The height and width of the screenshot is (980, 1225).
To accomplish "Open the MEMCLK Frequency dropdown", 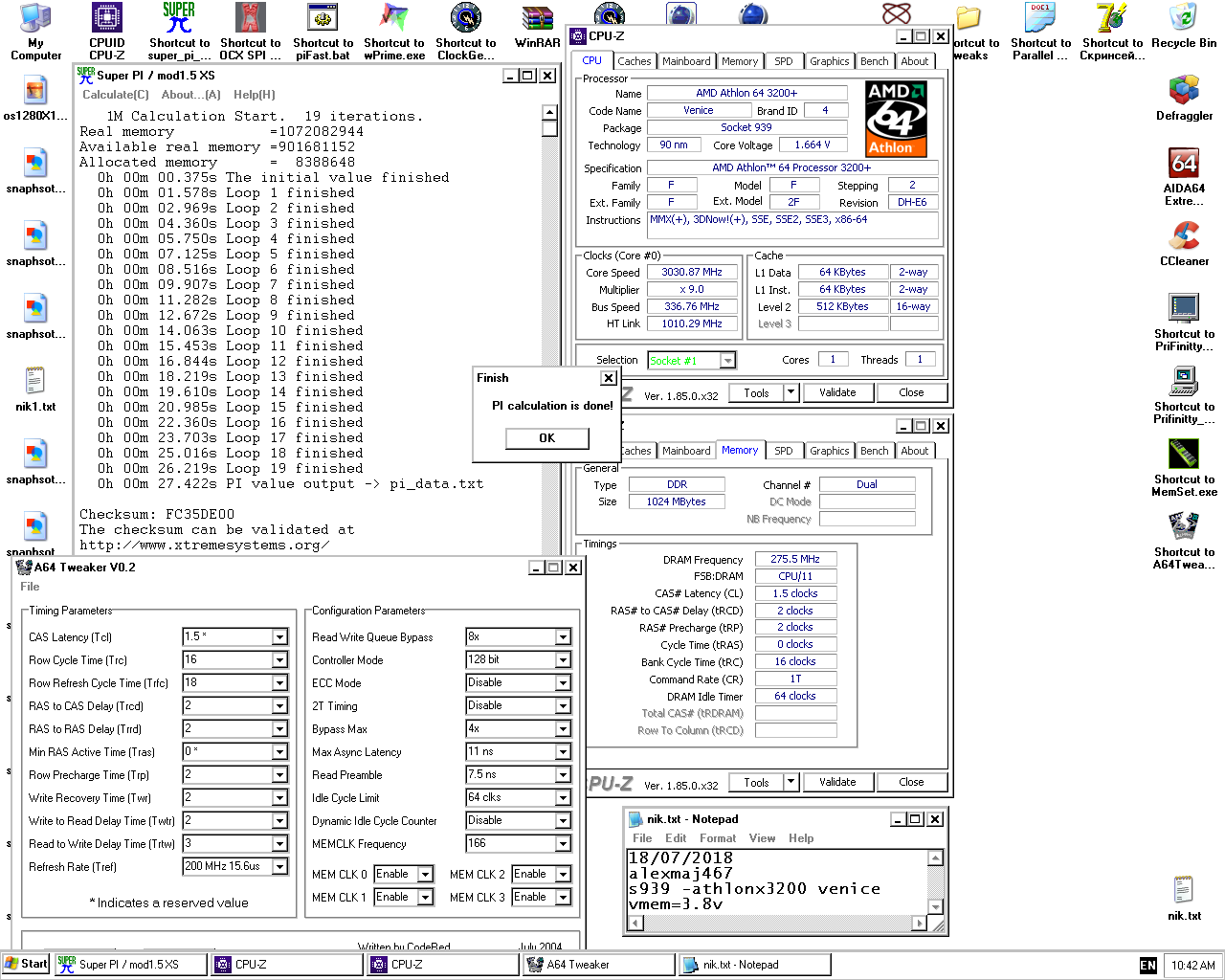I will (563, 844).
